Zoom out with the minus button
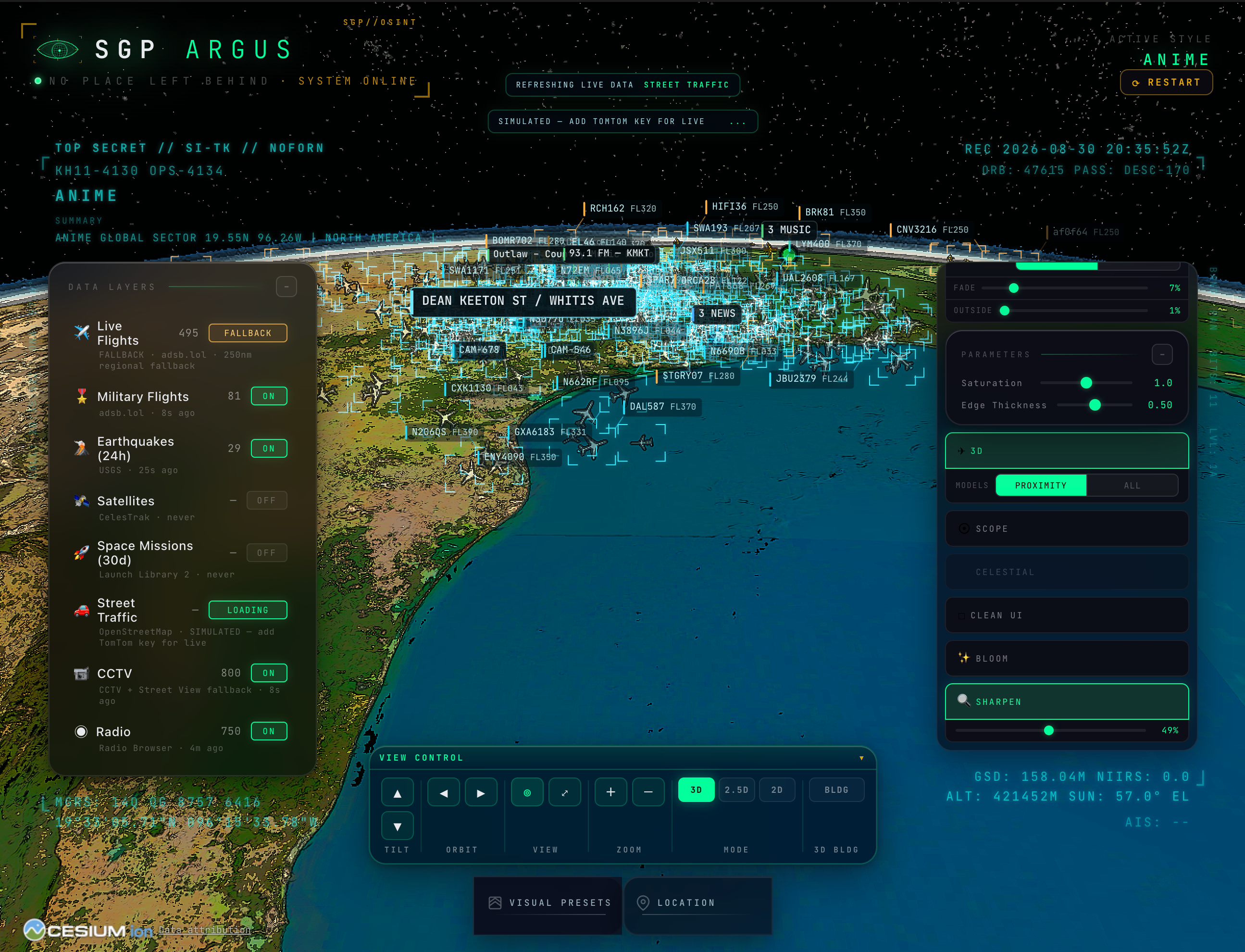This screenshot has height=952, width=1245. [x=648, y=793]
